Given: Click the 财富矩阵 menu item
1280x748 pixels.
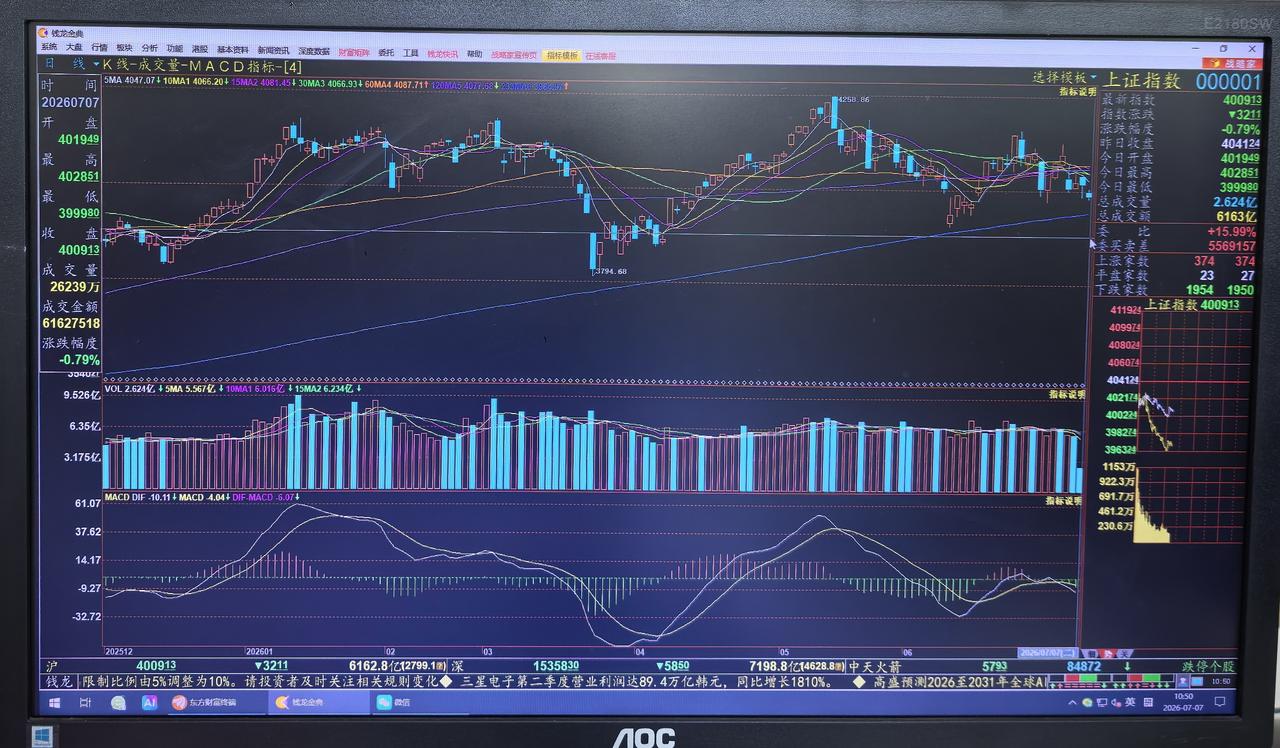Looking at the screenshot, I should [x=354, y=52].
